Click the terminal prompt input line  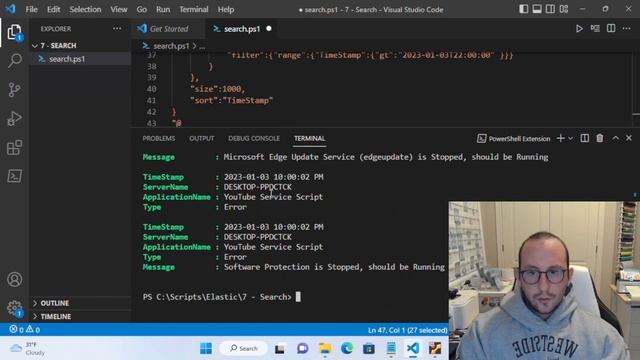tap(222, 297)
